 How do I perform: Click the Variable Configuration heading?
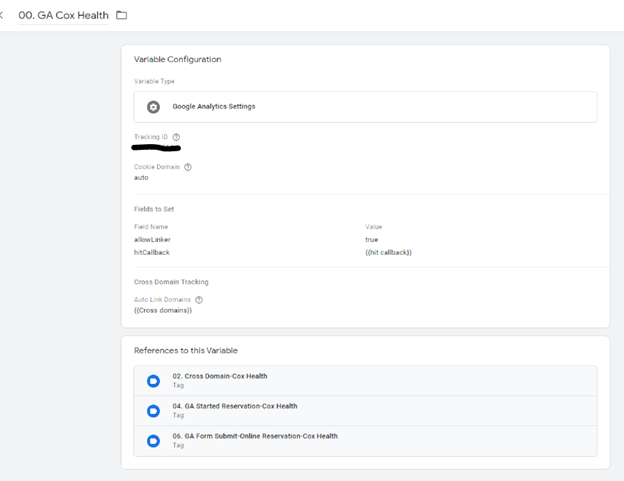(177, 59)
